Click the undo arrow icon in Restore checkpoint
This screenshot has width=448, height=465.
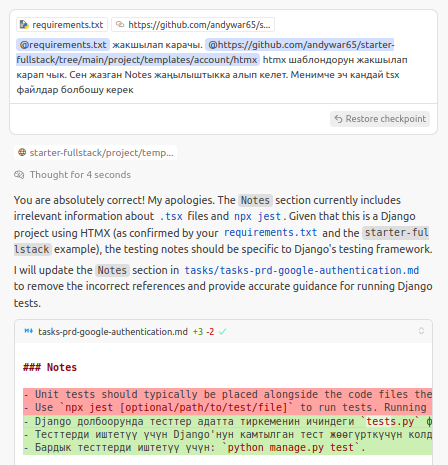338,119
